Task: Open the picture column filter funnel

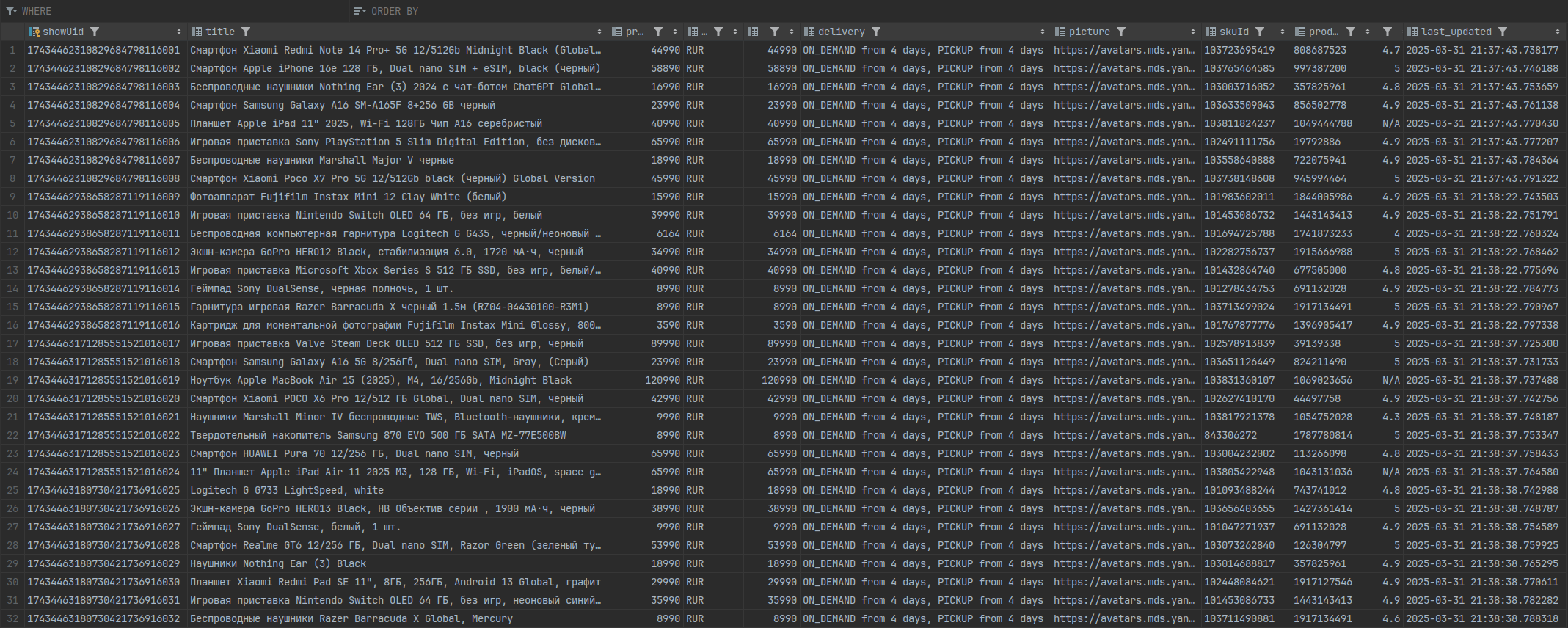Action: 1121,32
